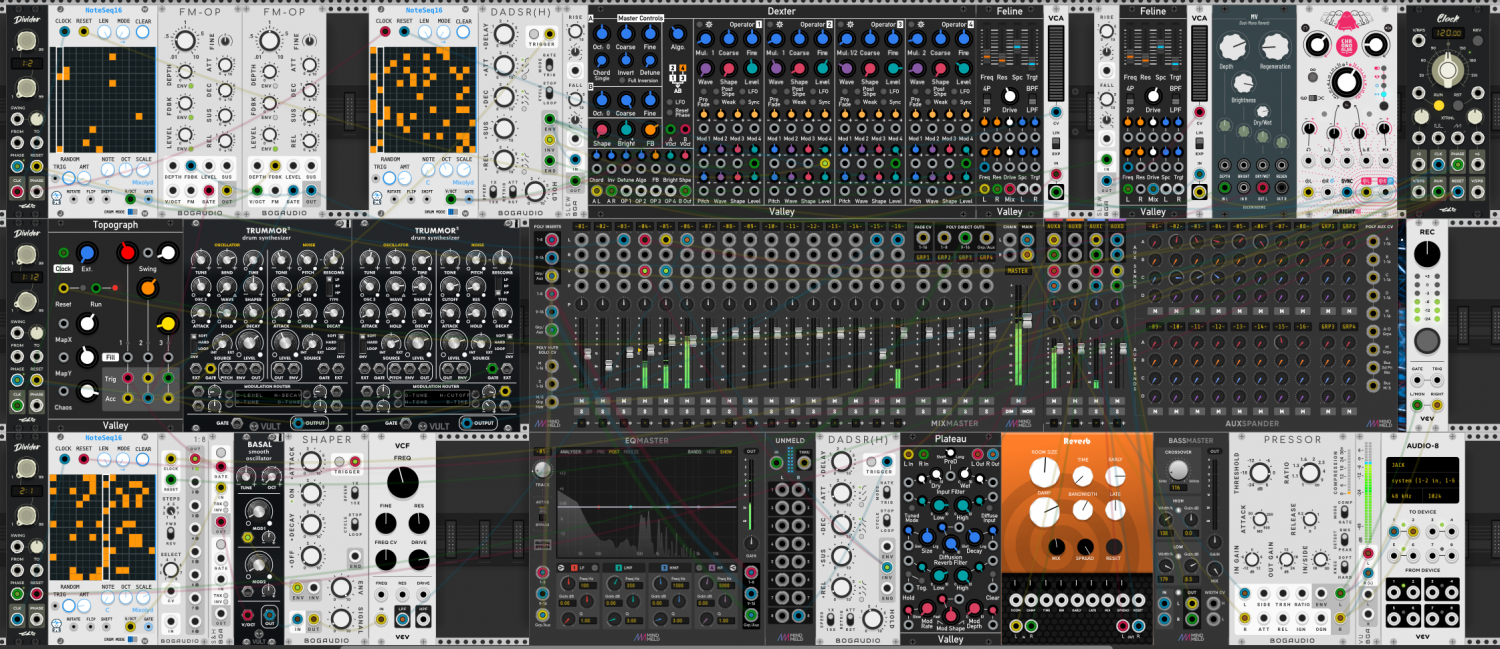Click the Regeneration knob on the MV reverb
This screenshot has width=1500, height=649.
[1273, 46]
